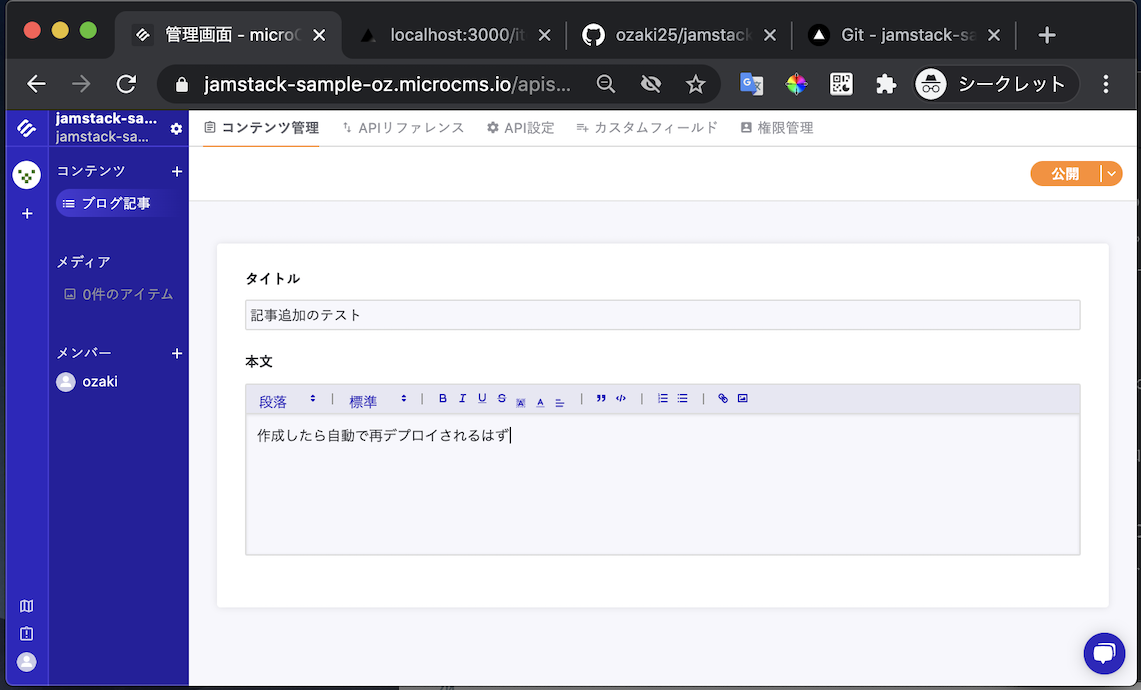Open the user profile icon at sidebar bottom
1141x690 pixels.
tap(27, 662)
